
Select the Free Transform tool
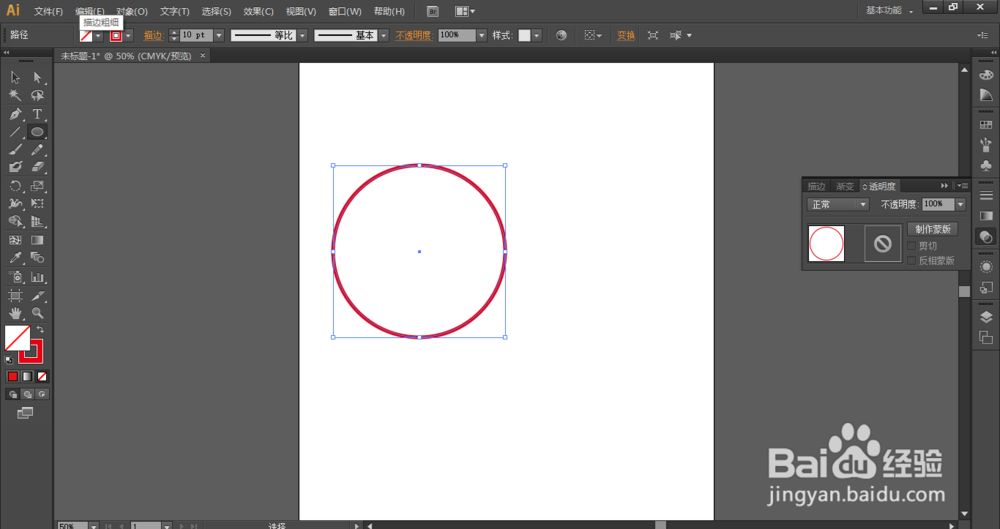pyautogui.click(x=37, y=204)
